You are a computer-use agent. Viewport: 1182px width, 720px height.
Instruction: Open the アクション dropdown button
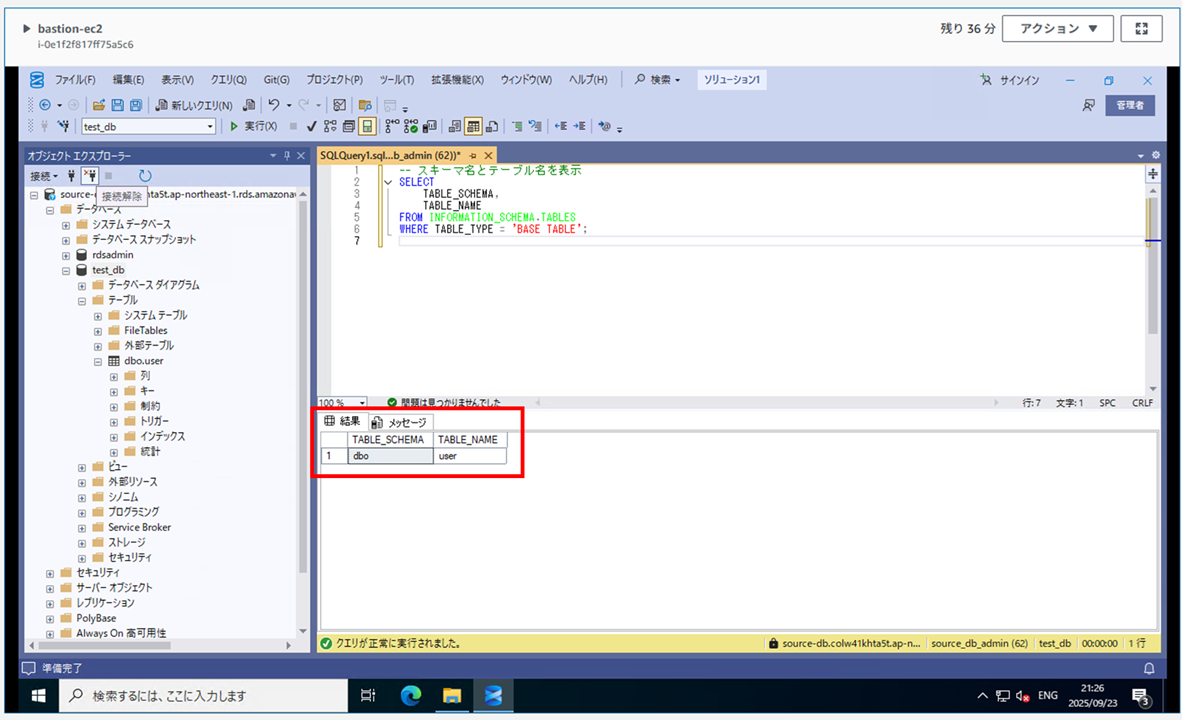(1058, 29)
